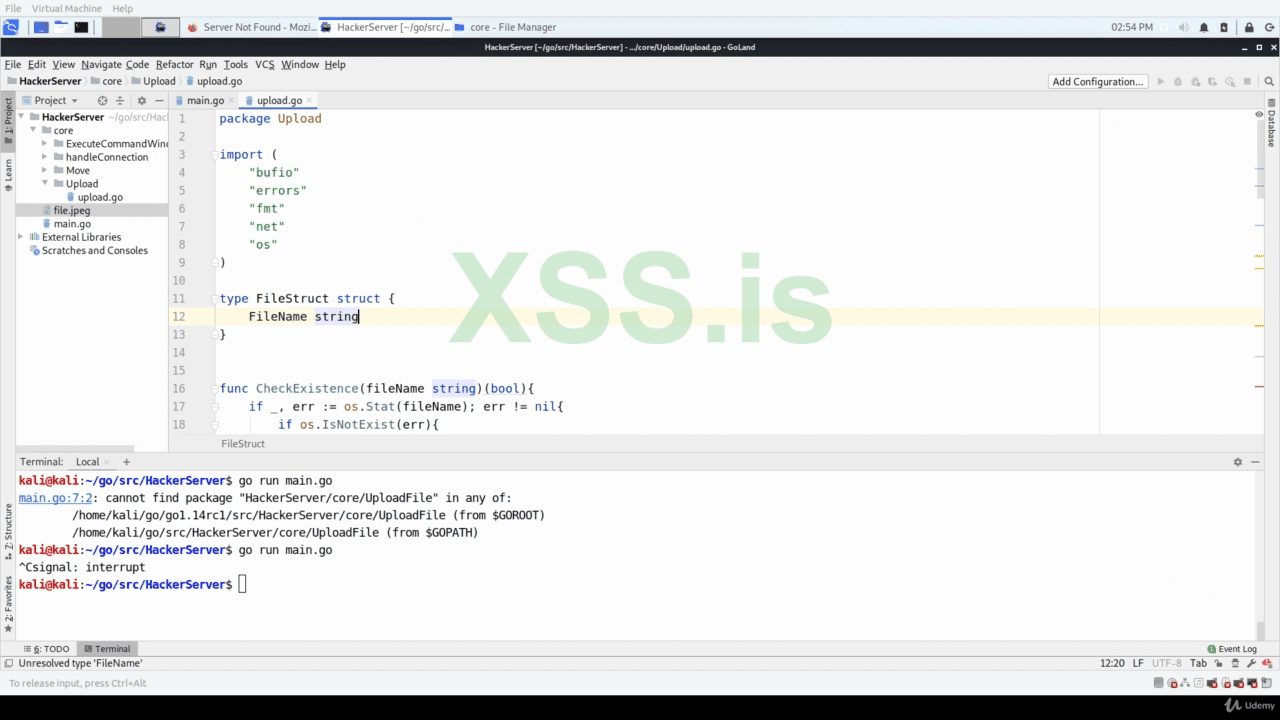Launch the terminal emulator from the panel
This screenshot has width=1280, height=720.
(81, 27)
